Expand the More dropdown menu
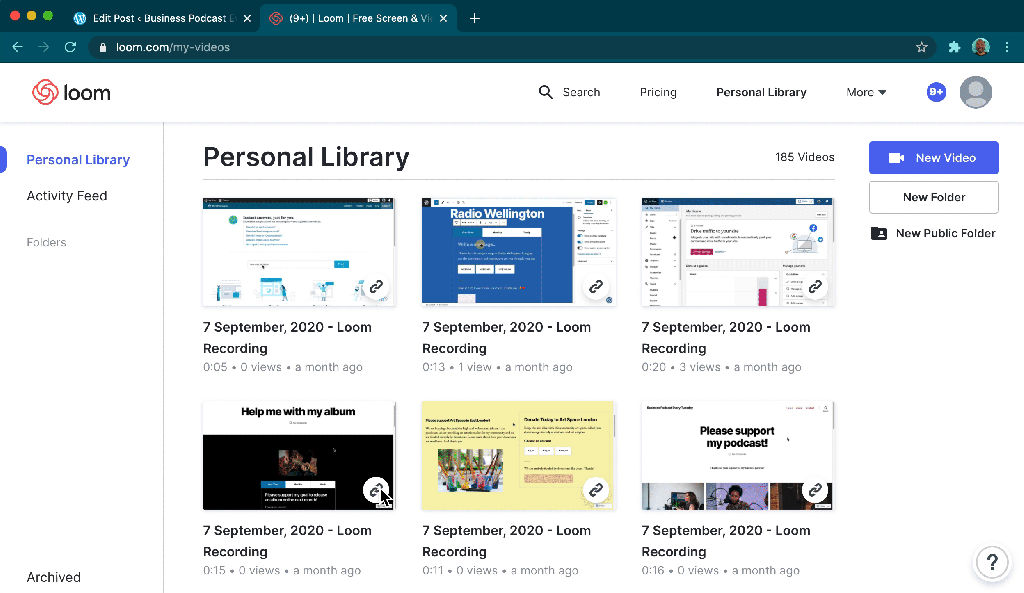The height and width of the screenshot is (593, 1024). pyautogui.click(x=866, y=92)
